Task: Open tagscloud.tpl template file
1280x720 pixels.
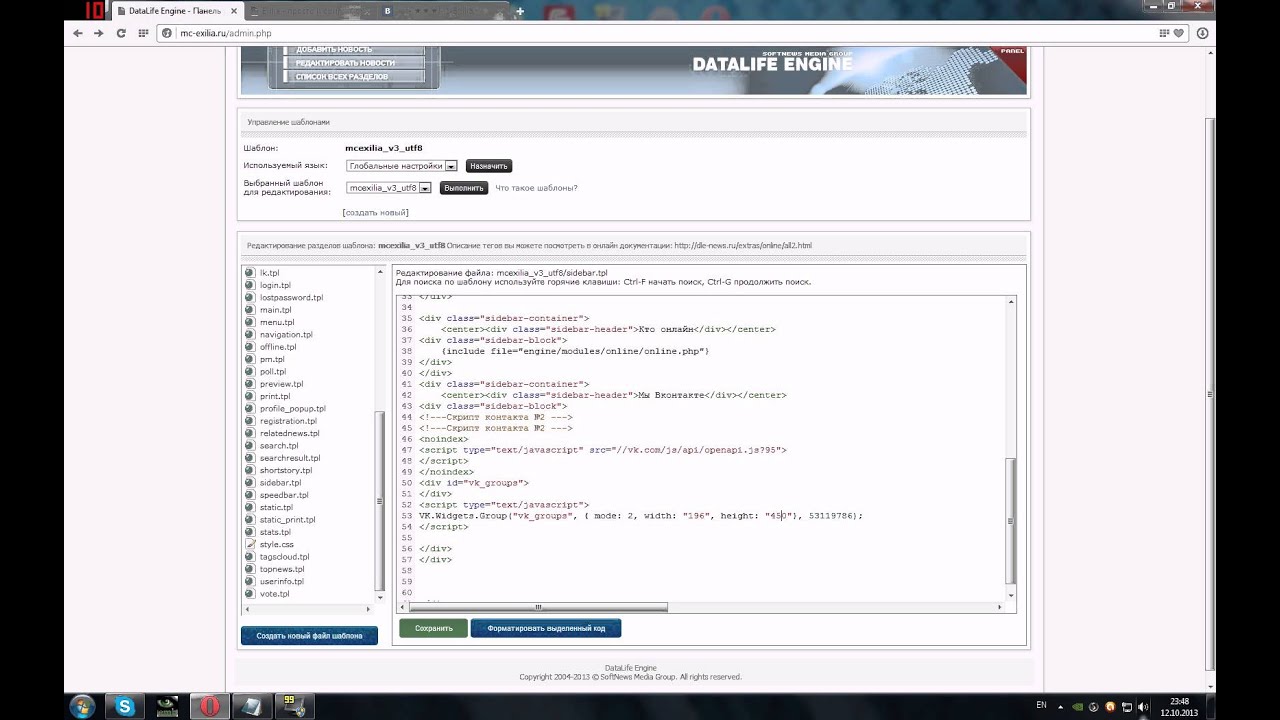Action: 285,556
